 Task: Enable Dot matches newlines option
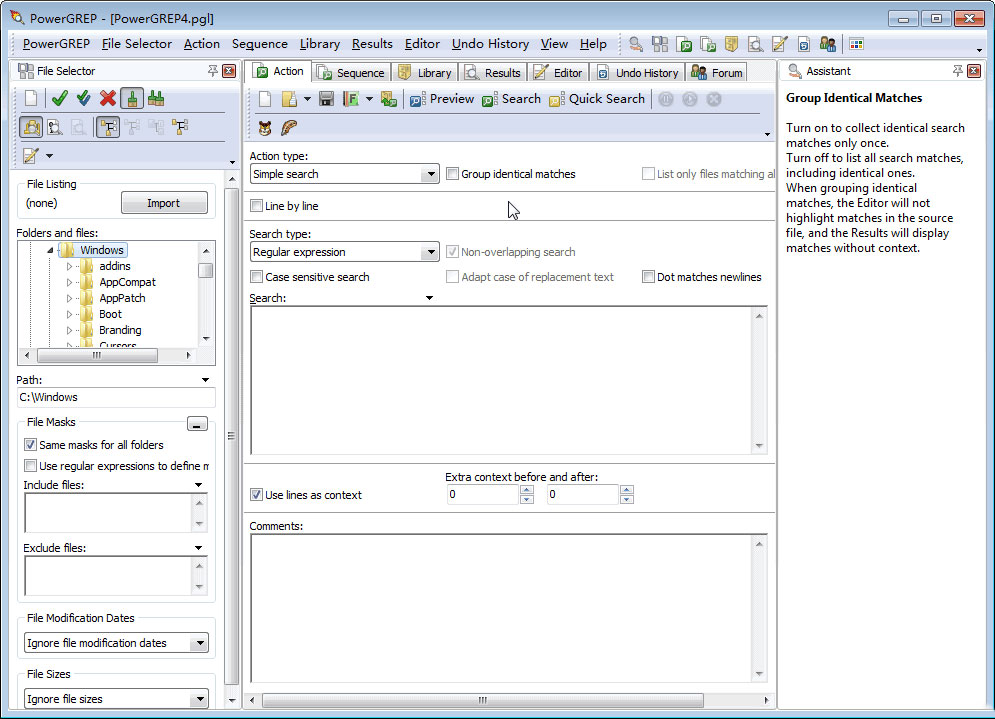[648, 277]
